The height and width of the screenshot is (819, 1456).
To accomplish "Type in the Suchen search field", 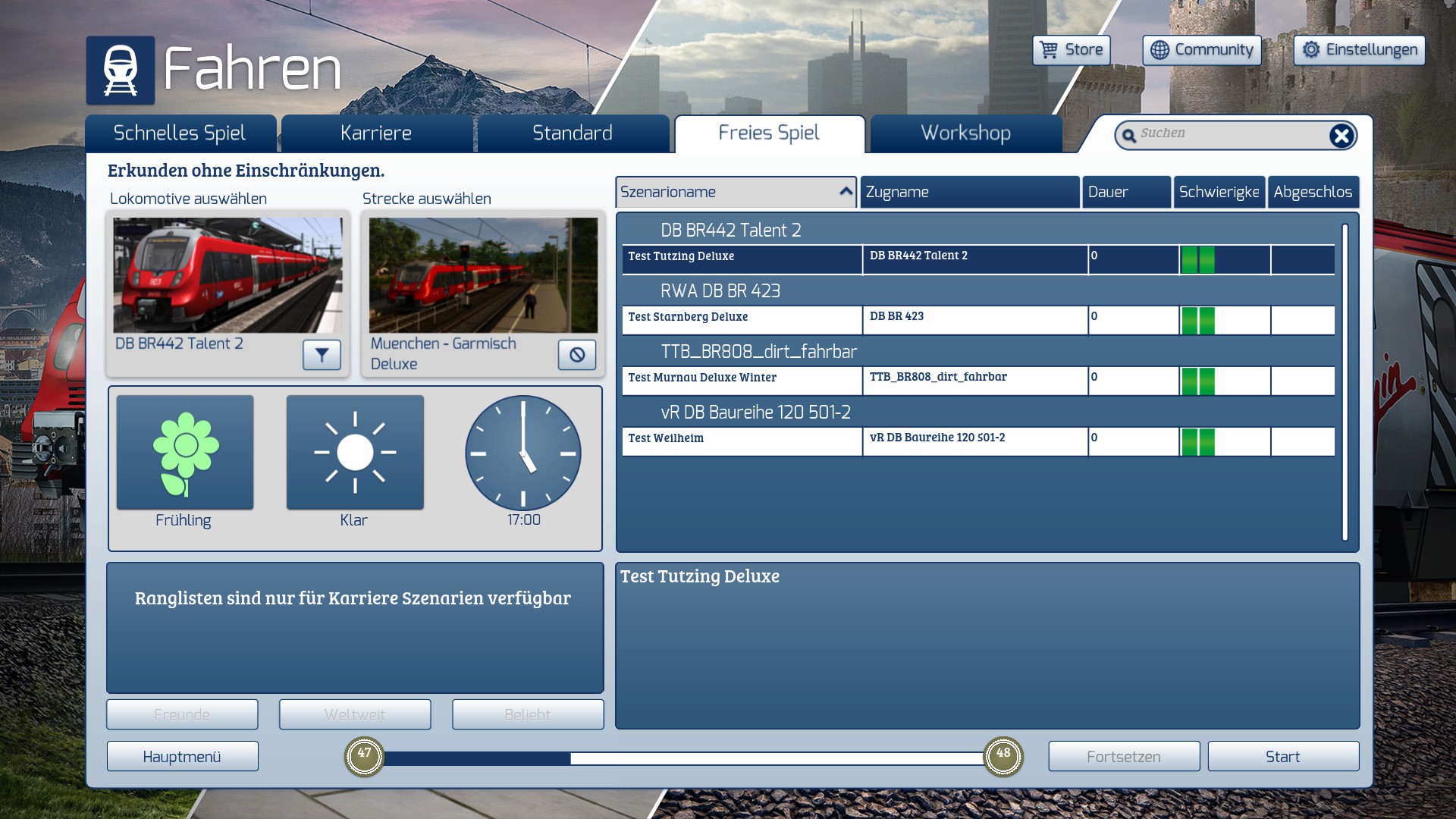I will tap(1228, 133).
